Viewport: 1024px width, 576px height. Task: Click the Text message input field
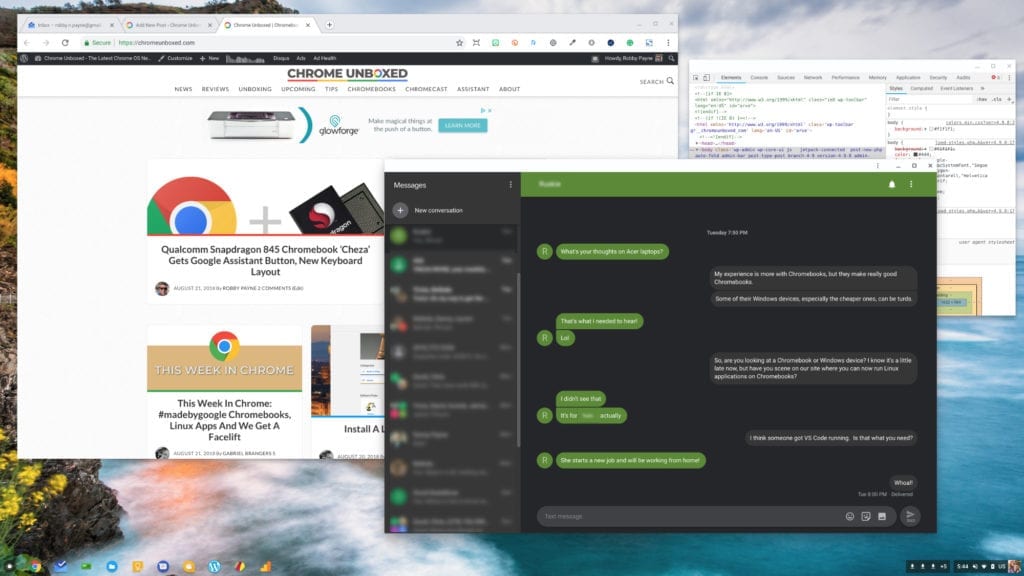[x=650, y=516]
